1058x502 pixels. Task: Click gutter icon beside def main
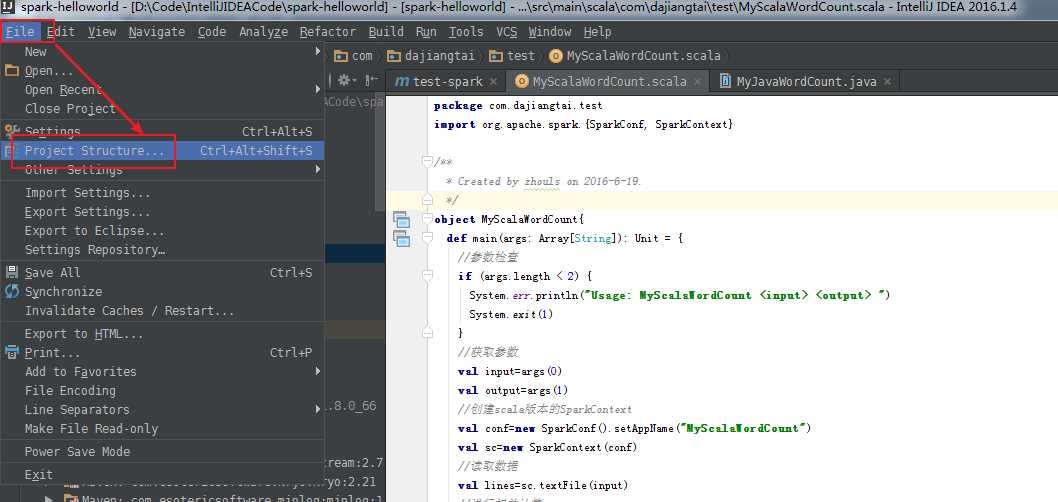[x=401, y=238]
